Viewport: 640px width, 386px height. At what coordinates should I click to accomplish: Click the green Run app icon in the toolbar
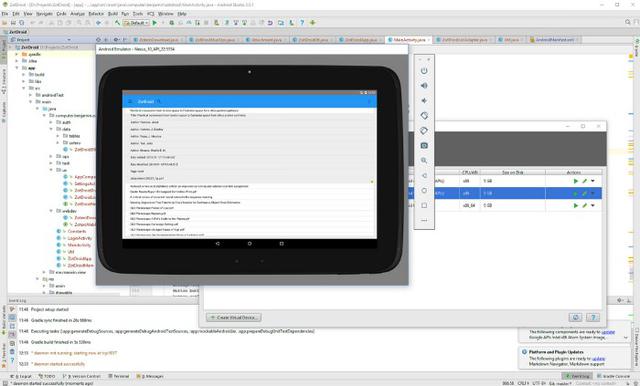[155, 23]
